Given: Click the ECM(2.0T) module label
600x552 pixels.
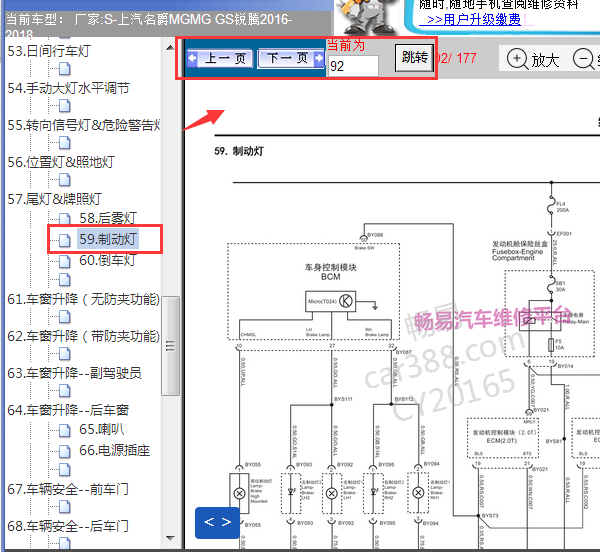Looking at the screenshot, I should pos(502,441).
